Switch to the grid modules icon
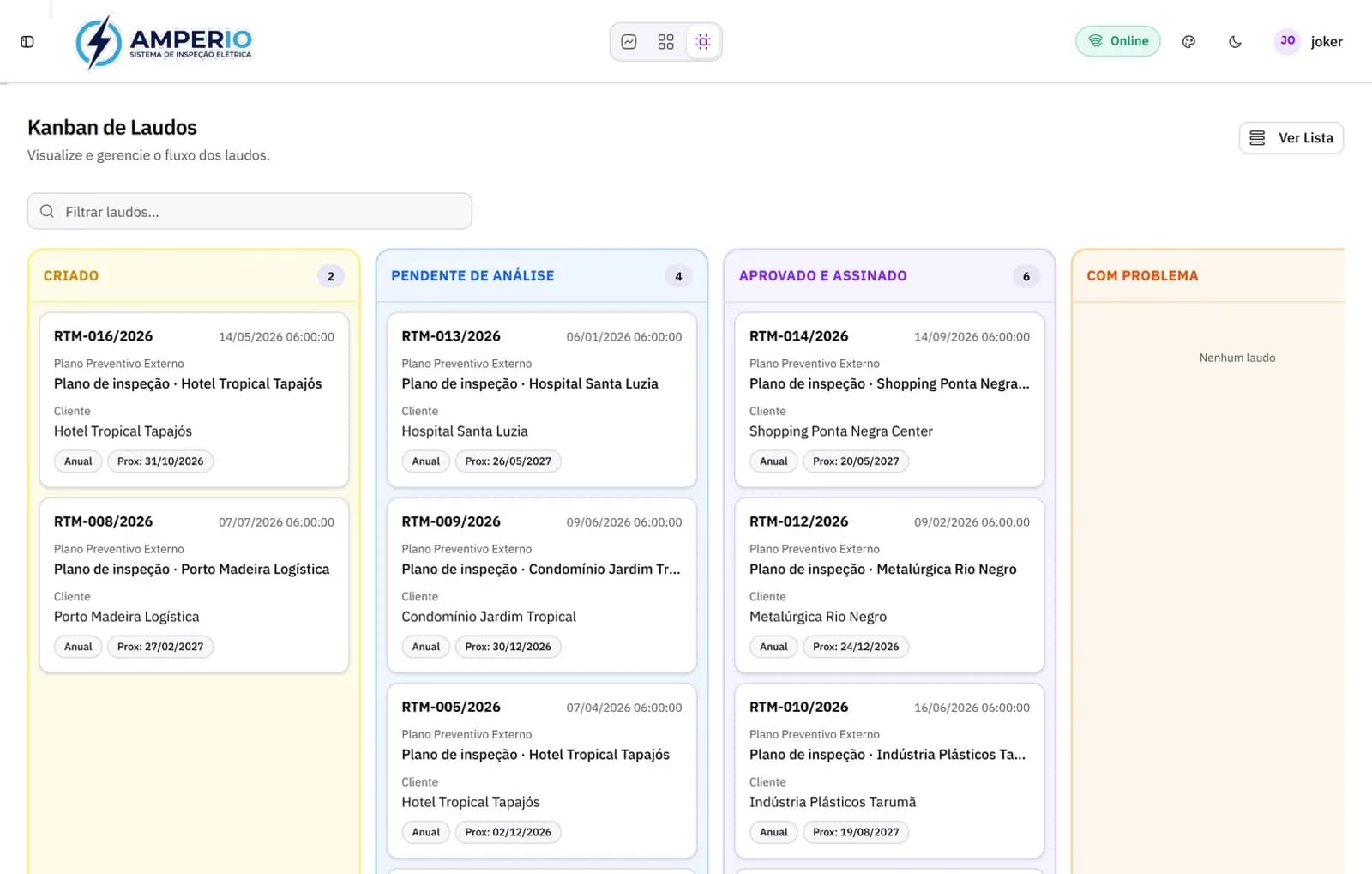This screenshot has height=874, width=1372. (665, 42)
